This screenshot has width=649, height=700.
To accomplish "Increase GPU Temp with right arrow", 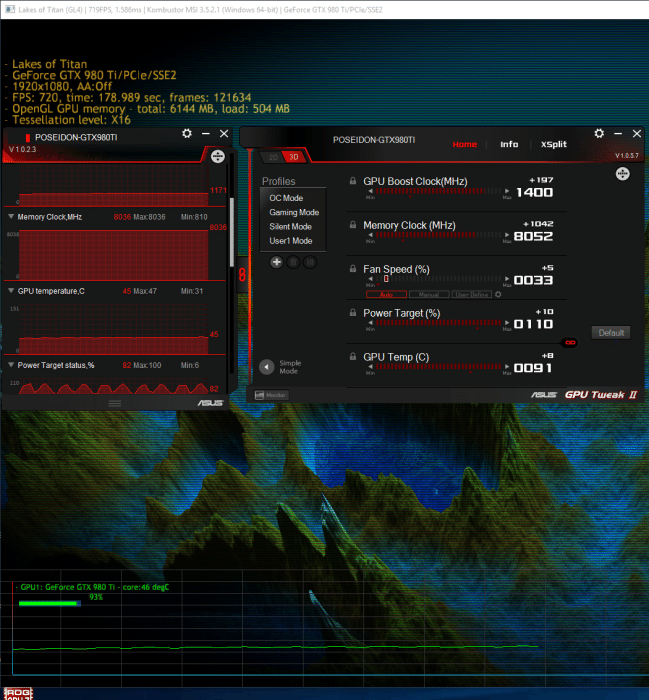I will click(507, 367).
